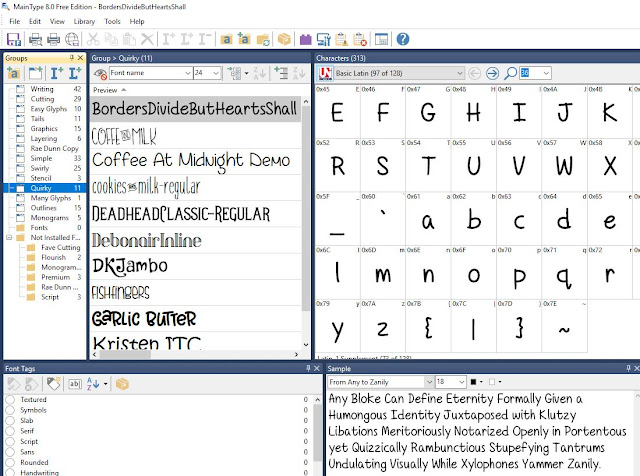Open the sort A-Z dropdown arrow in Font Tags

105,384
